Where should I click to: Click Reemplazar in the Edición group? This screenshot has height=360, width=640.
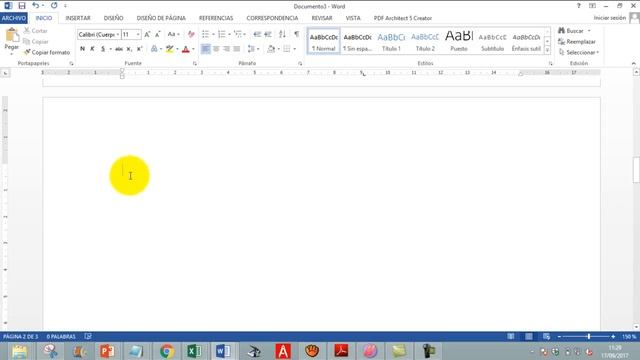[x=577, y=42]
